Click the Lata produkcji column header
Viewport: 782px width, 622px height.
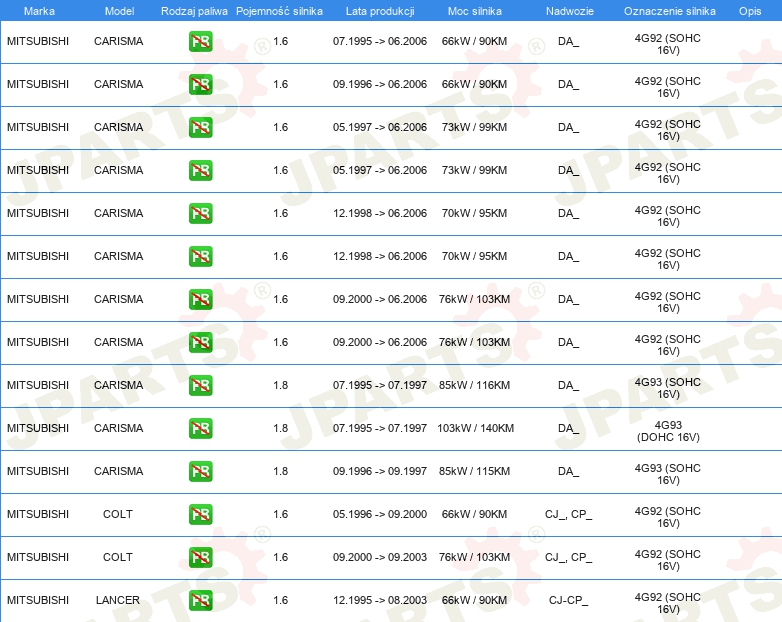(x=380, y=11)
